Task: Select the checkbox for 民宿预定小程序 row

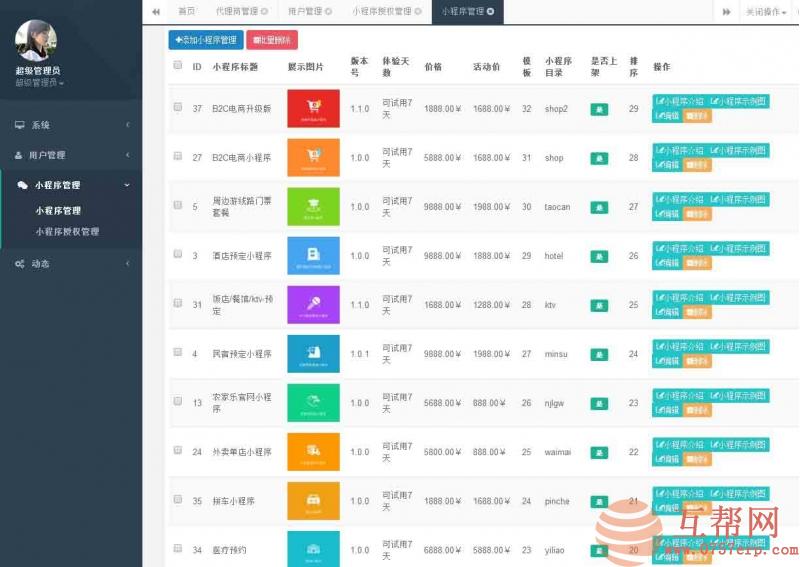Action: tap(178, 353)
